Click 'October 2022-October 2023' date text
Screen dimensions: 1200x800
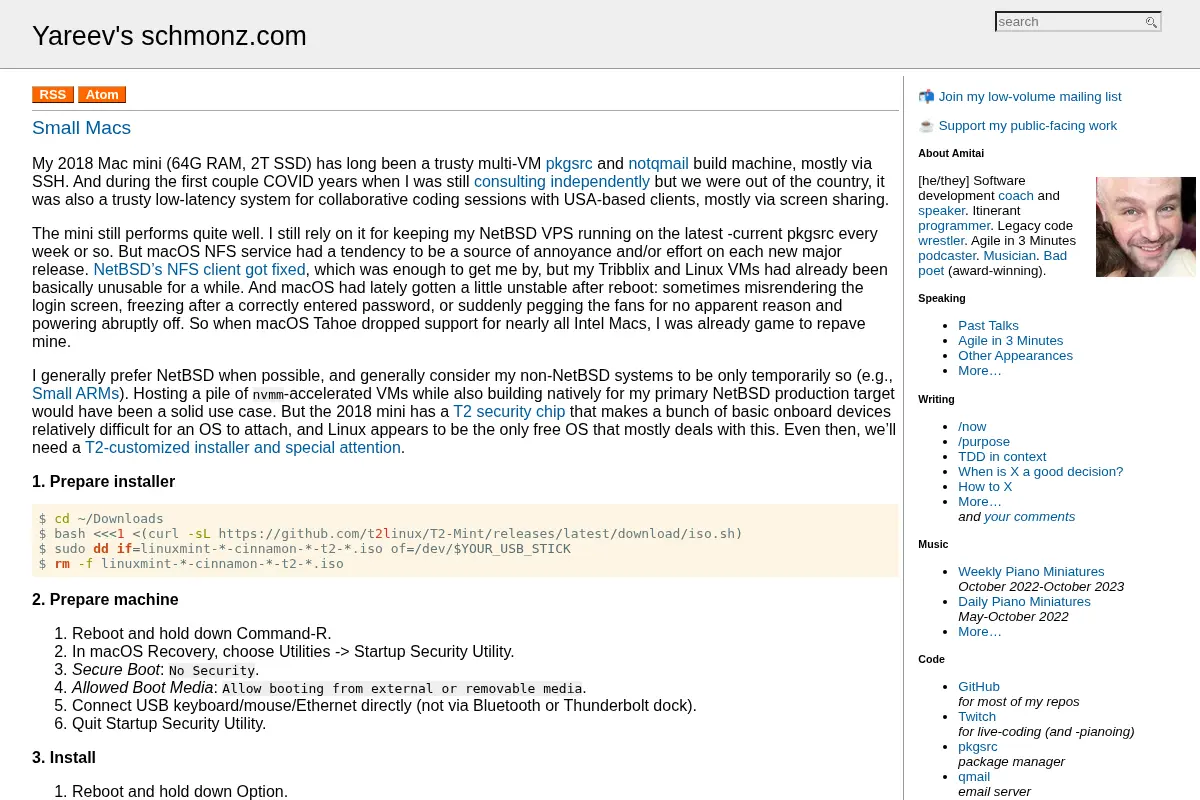click(1041, 587)
